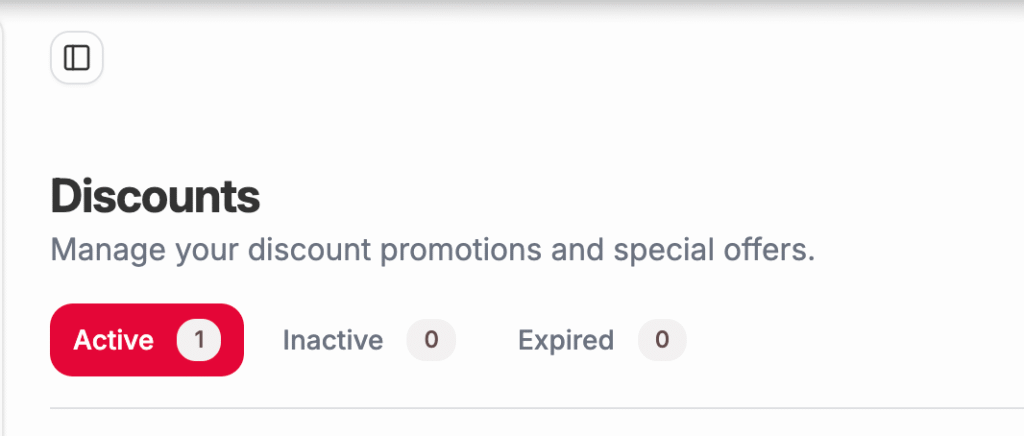Click the Active tab count badge
Screen dimensions: 1024x436
click(198, 340)
